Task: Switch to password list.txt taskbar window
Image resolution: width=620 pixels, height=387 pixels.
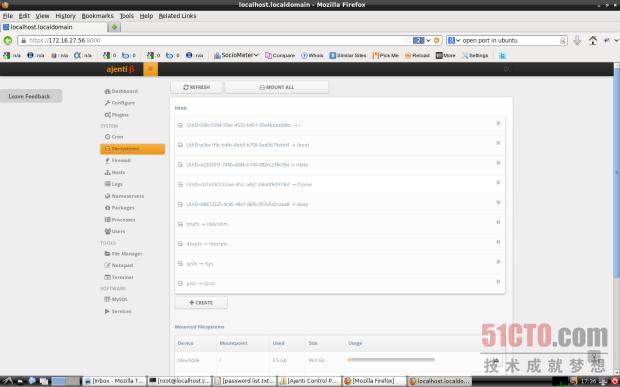Action: tap(244, 381)
